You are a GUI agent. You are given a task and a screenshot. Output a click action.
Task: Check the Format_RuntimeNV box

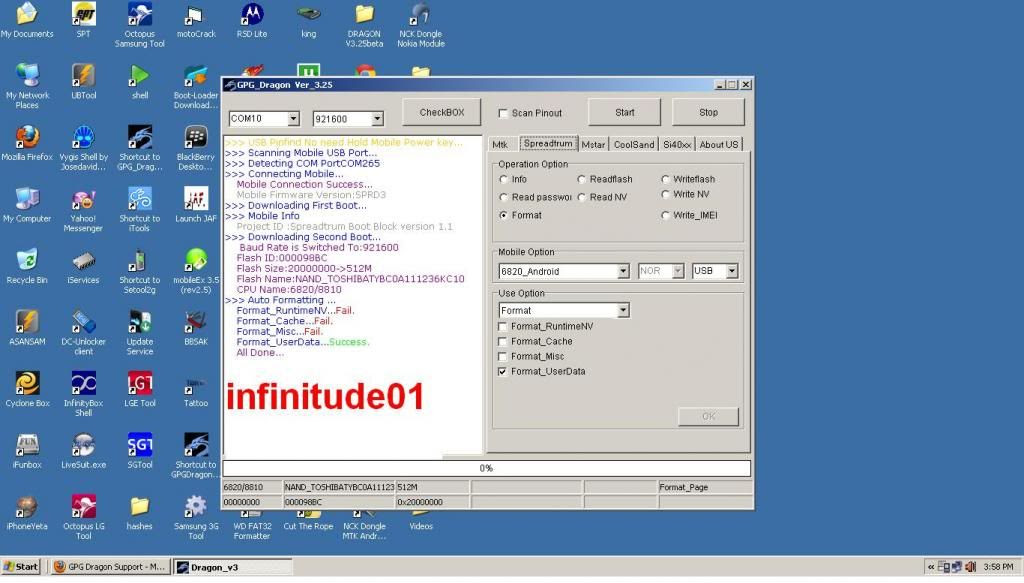tap(502, 326)
